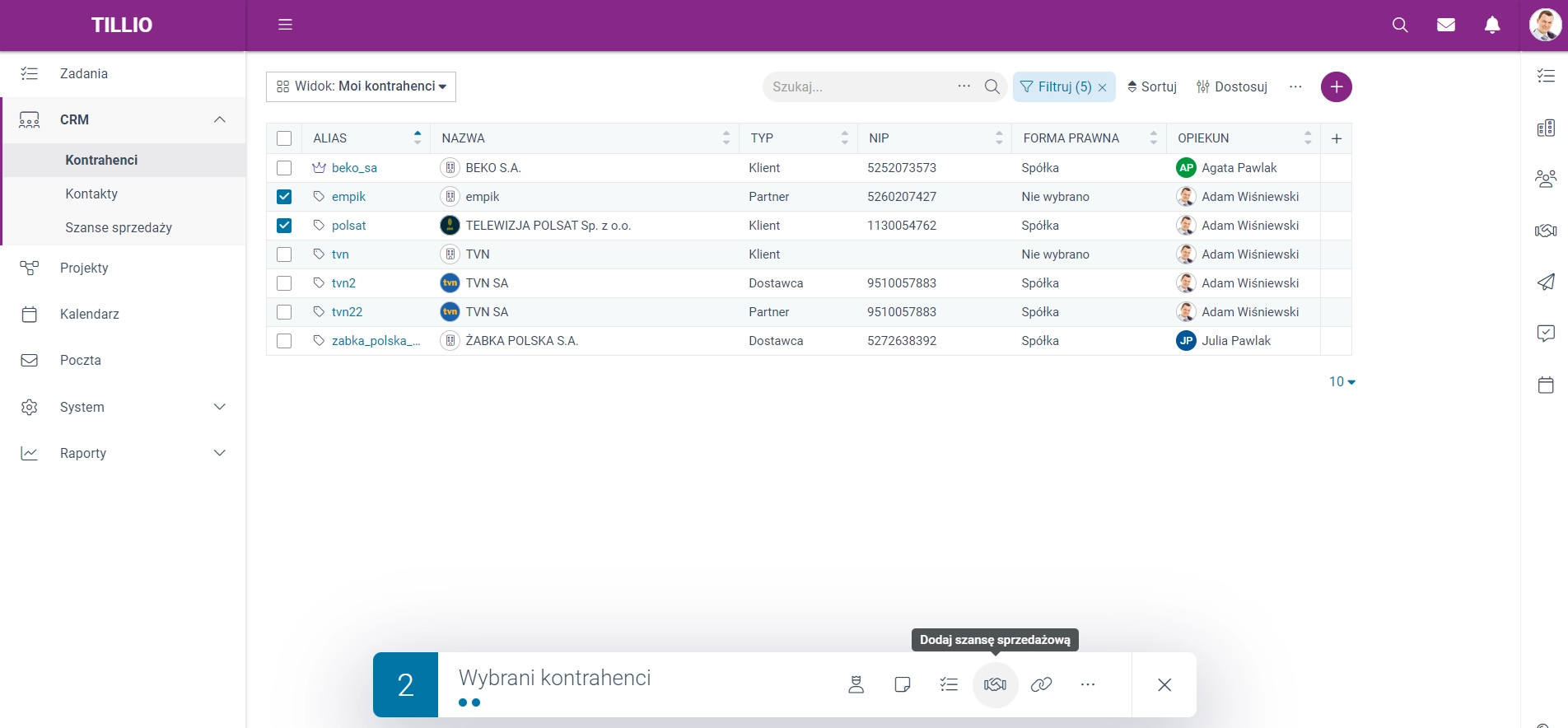This screenshot has height=728, width=1568.
Task: Open the beko_sa alias link
Action: [x=354, y=168]
